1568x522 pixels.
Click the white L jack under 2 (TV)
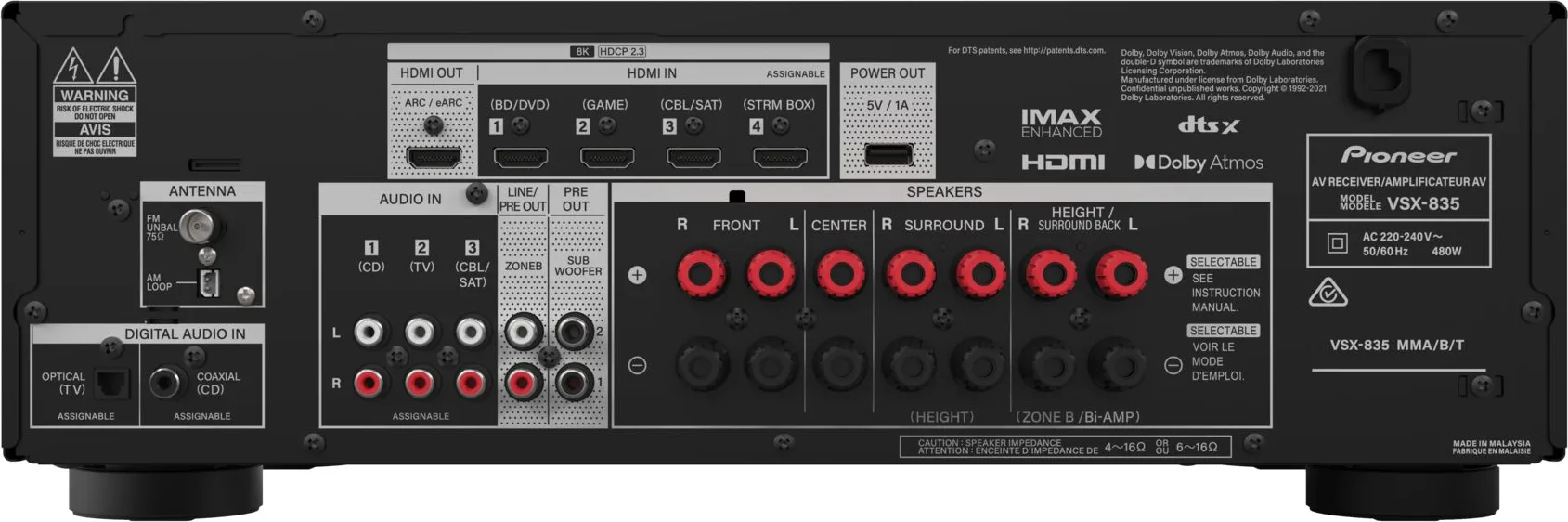click(420, 332)
